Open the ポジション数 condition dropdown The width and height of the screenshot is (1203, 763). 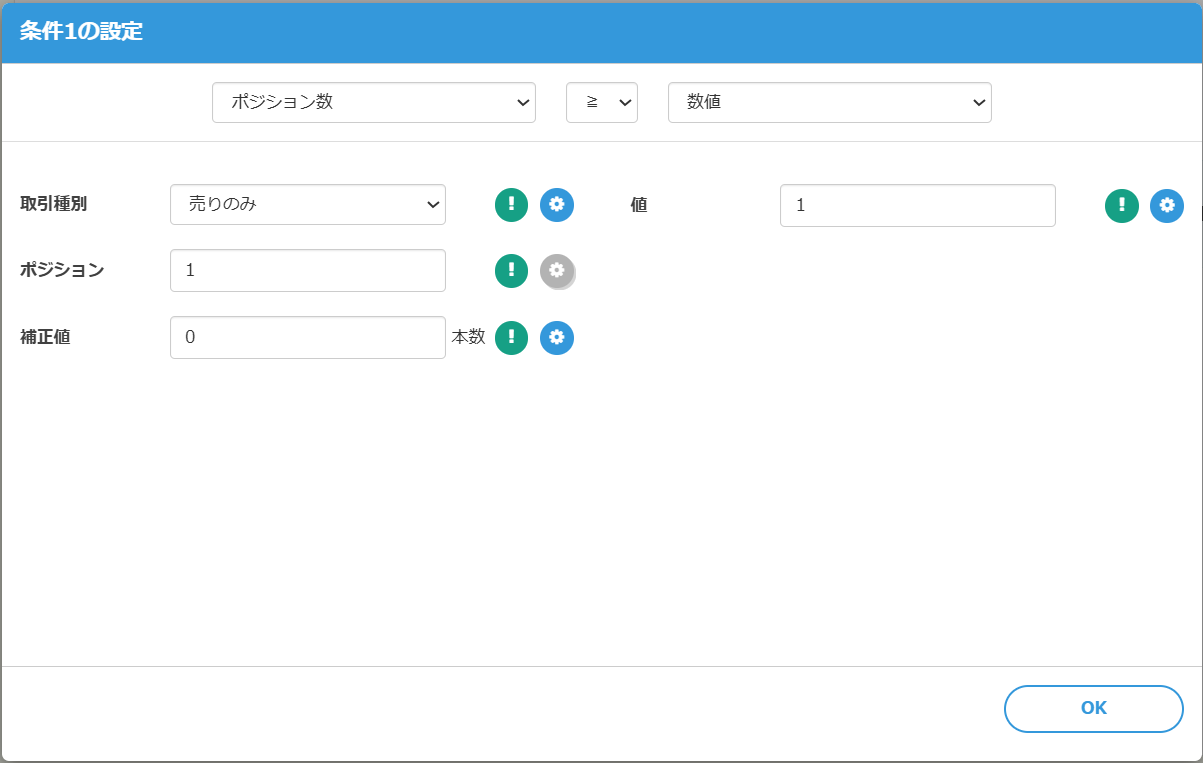(x=373, y=103)
